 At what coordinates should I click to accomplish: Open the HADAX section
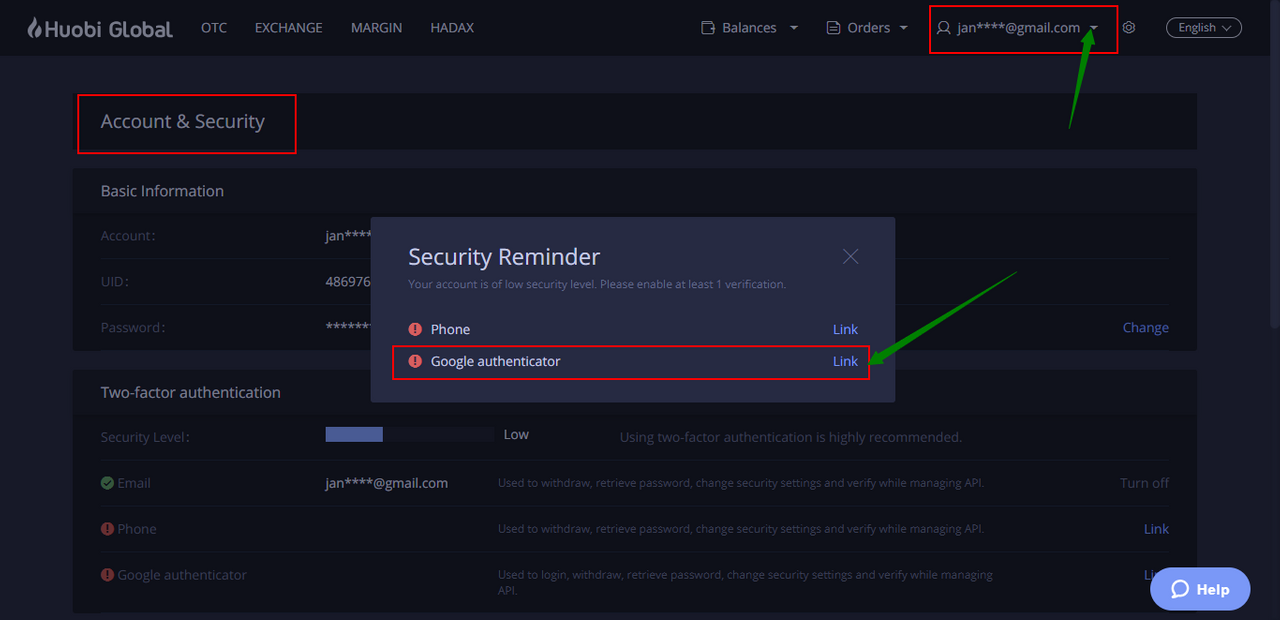(452, 28)
